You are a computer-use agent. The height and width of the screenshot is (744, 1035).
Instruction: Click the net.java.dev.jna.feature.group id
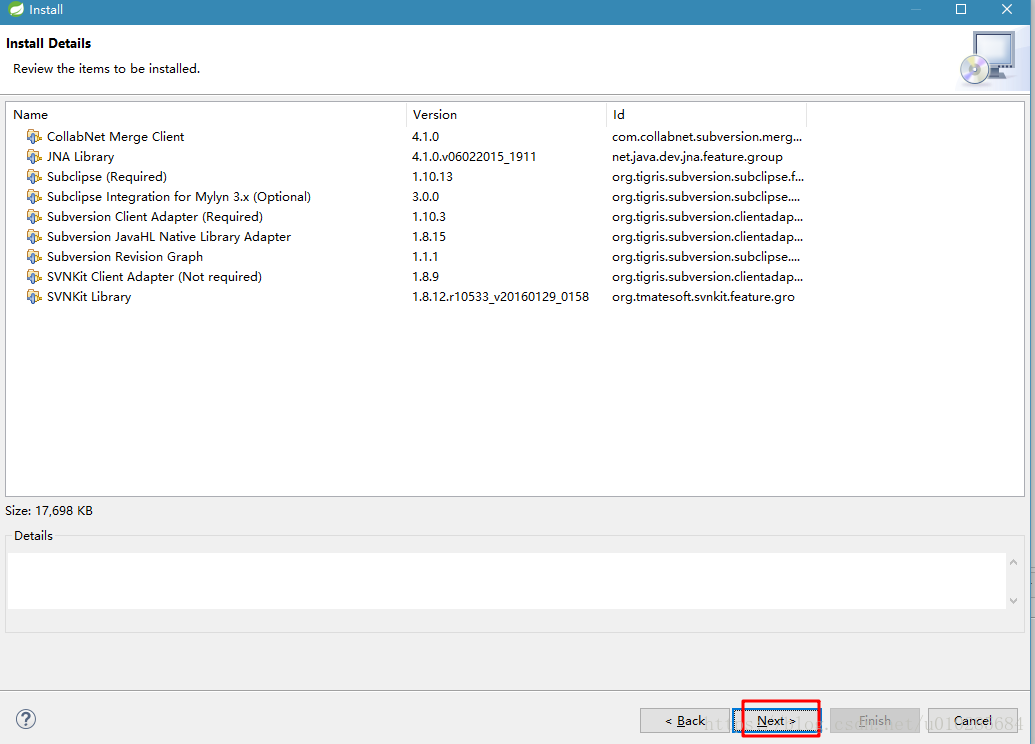click(x=697, y=156)
